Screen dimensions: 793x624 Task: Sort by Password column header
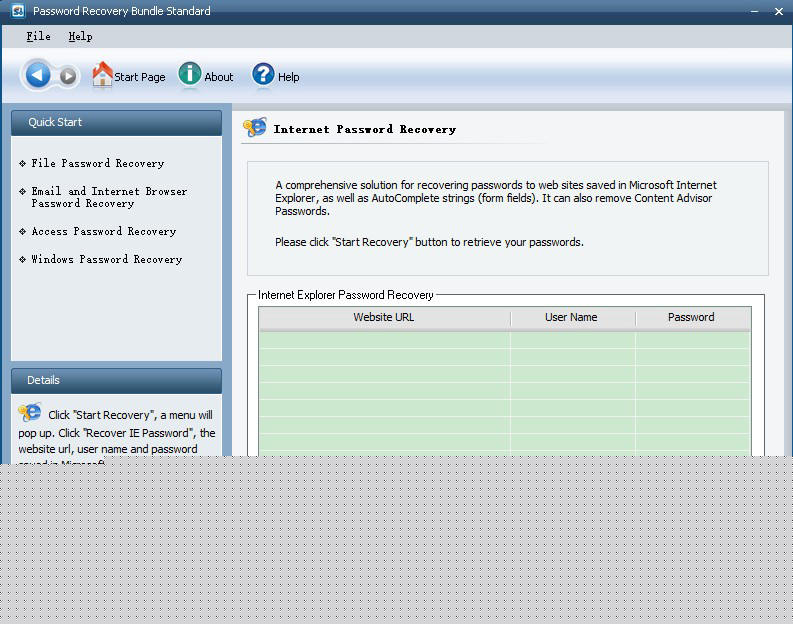pyautogui.click(x=693, y=318)
